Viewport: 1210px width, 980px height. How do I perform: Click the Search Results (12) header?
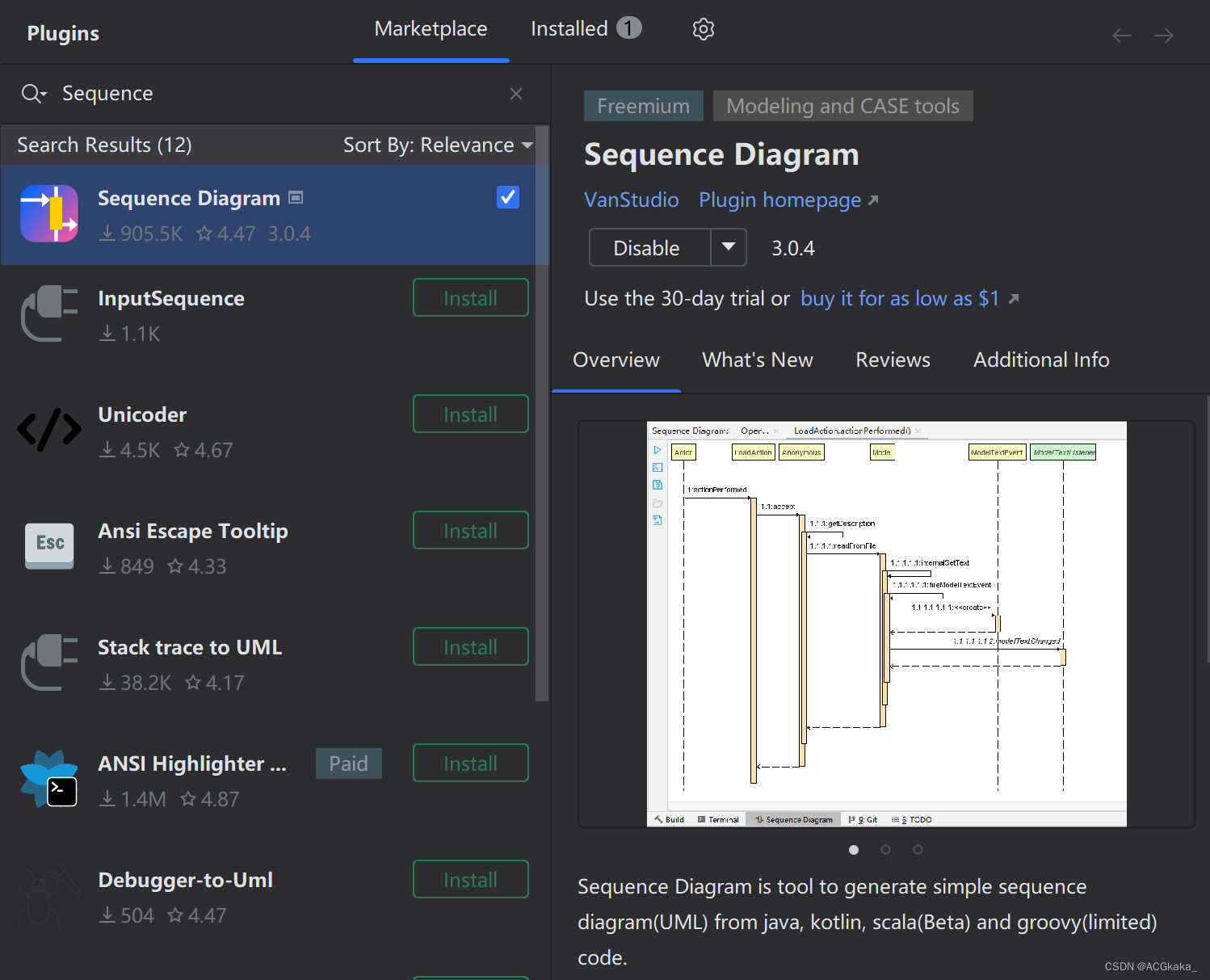[x=105, y=145]
